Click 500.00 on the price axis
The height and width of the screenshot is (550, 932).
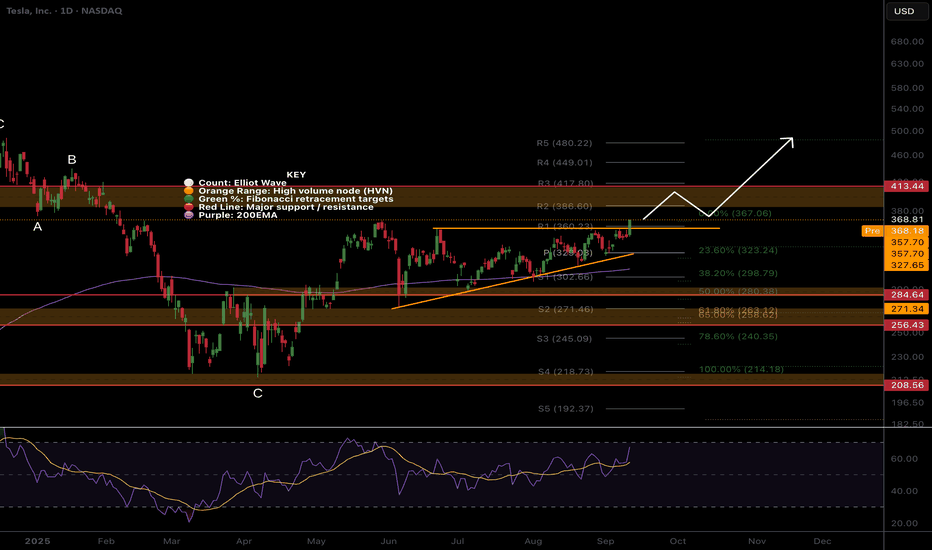(907, 131)
